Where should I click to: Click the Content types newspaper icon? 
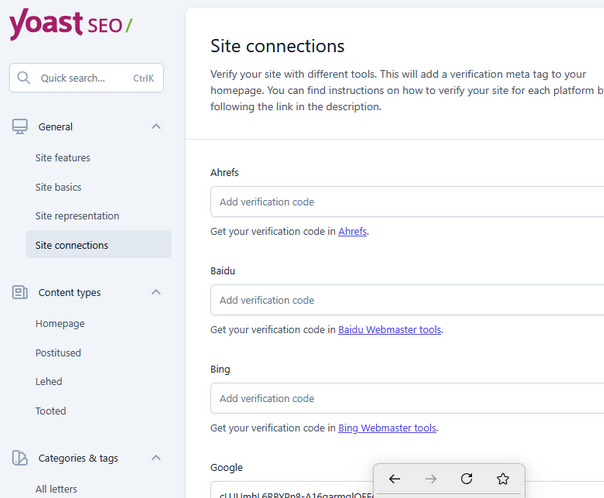(x=20, y=292)
